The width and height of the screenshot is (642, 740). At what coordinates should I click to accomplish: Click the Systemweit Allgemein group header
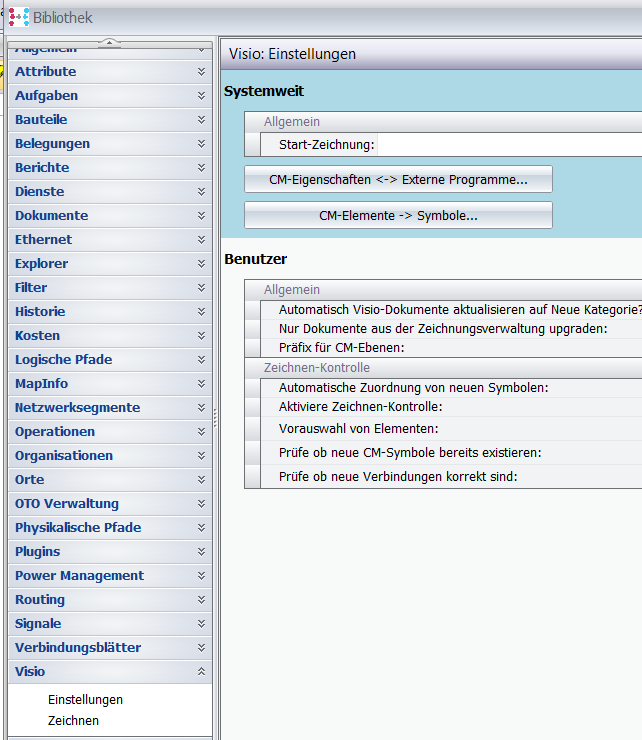443,122
